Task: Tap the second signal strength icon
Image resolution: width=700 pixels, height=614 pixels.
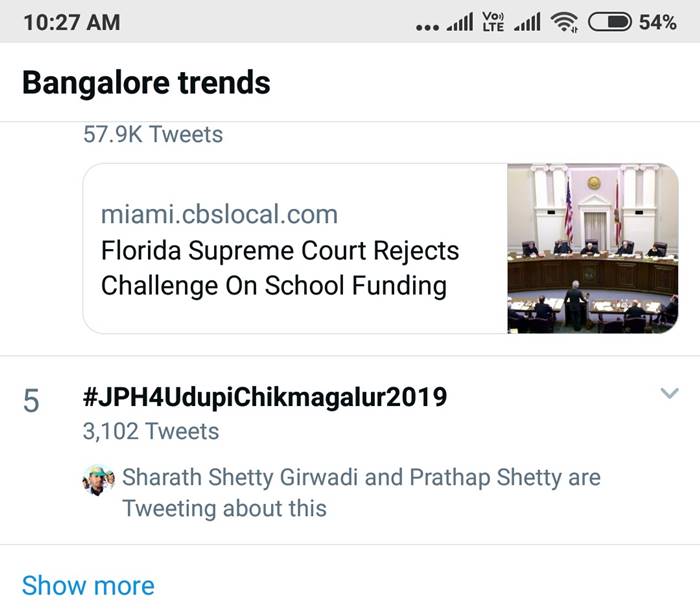Action: [526, 22]
